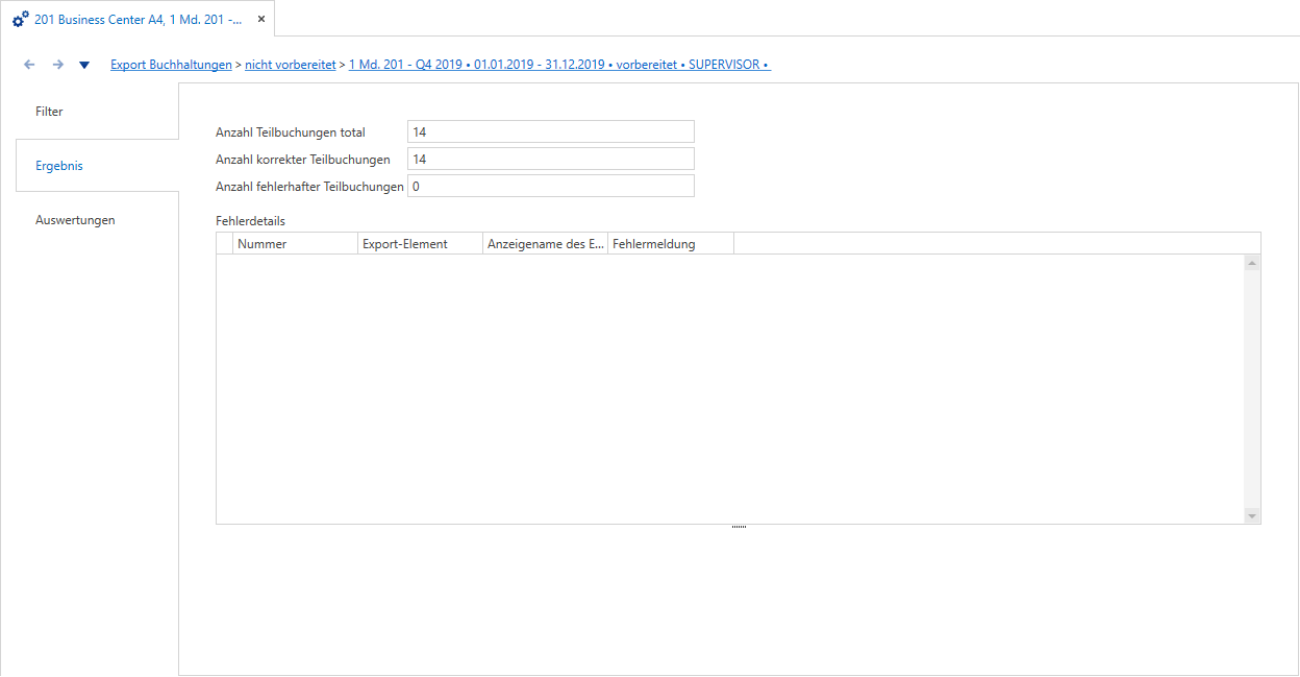Sort by the Export-Element column header
Viewport: 1300px width, 677px height.
tap(420, 244)
